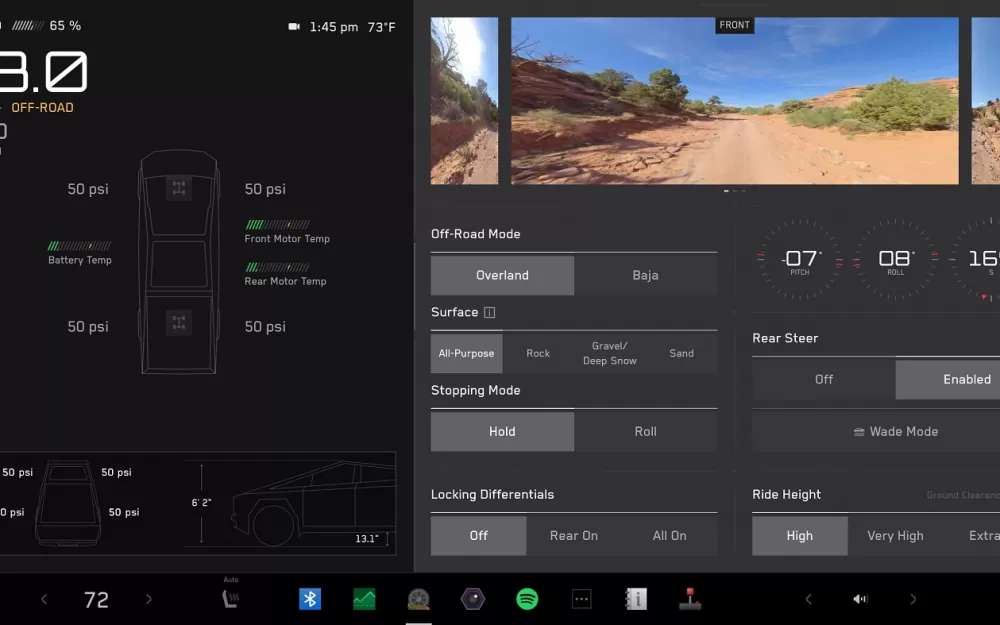Set Stopping Mode to Roll
This screenshot has width=1000, height=625.
pyautogui.click(x=645, y=432)
